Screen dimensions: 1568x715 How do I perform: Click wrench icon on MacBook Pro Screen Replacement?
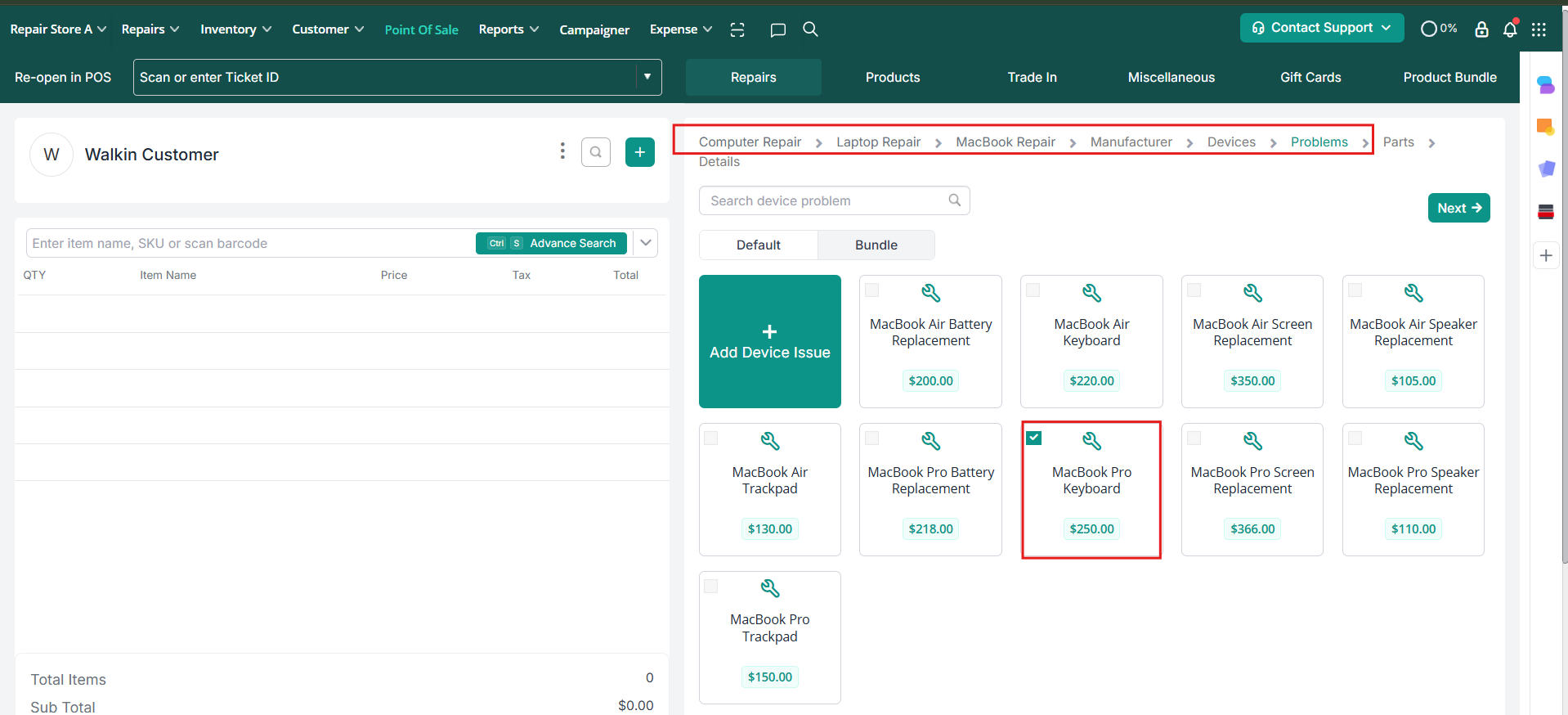[1252, 441]
